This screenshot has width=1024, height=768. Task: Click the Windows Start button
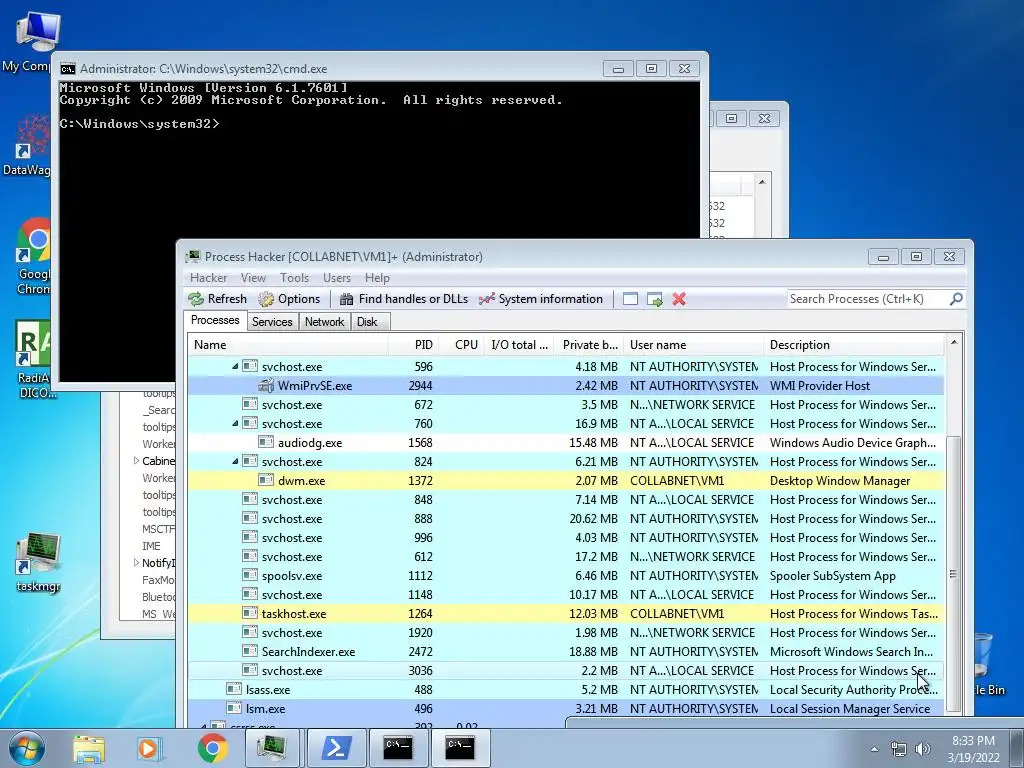[27, 748]
